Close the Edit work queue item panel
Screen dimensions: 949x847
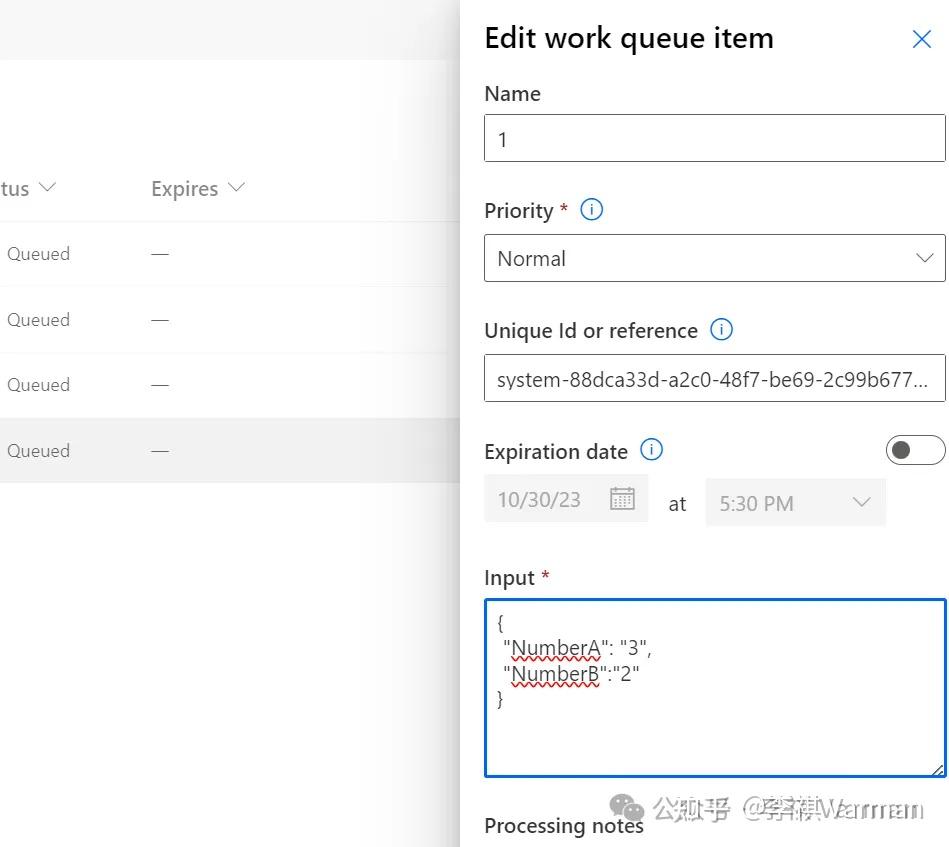[921, 39]
